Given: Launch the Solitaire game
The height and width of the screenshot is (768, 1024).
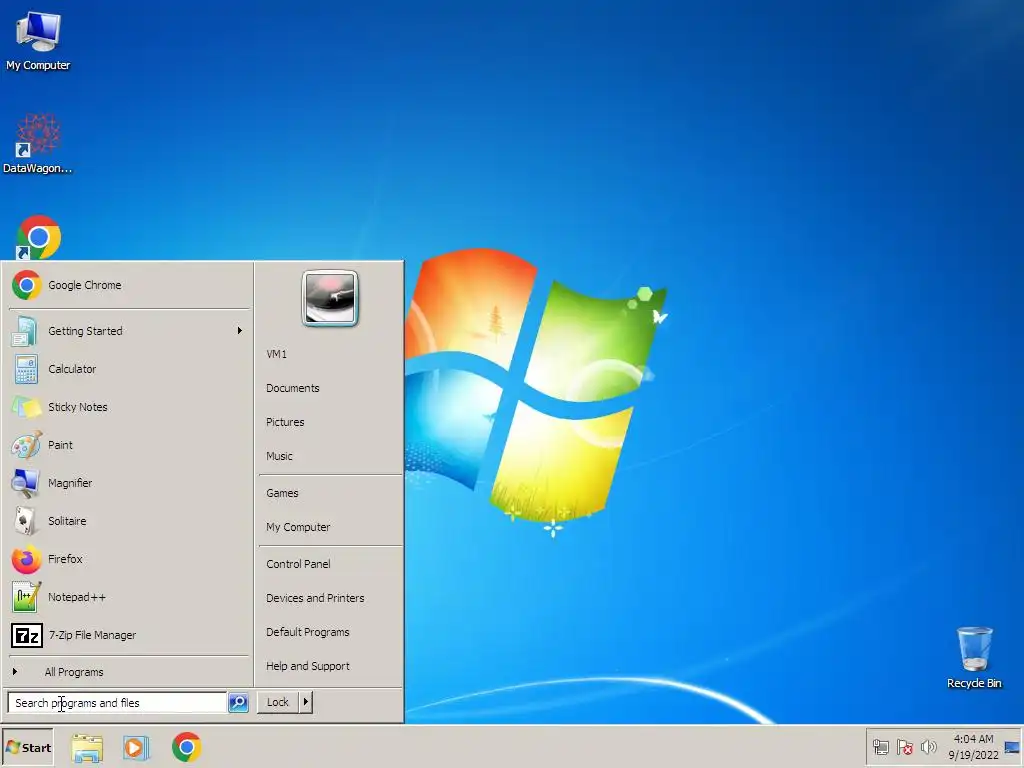Looking at the screenshot, I should coord(129,521).
